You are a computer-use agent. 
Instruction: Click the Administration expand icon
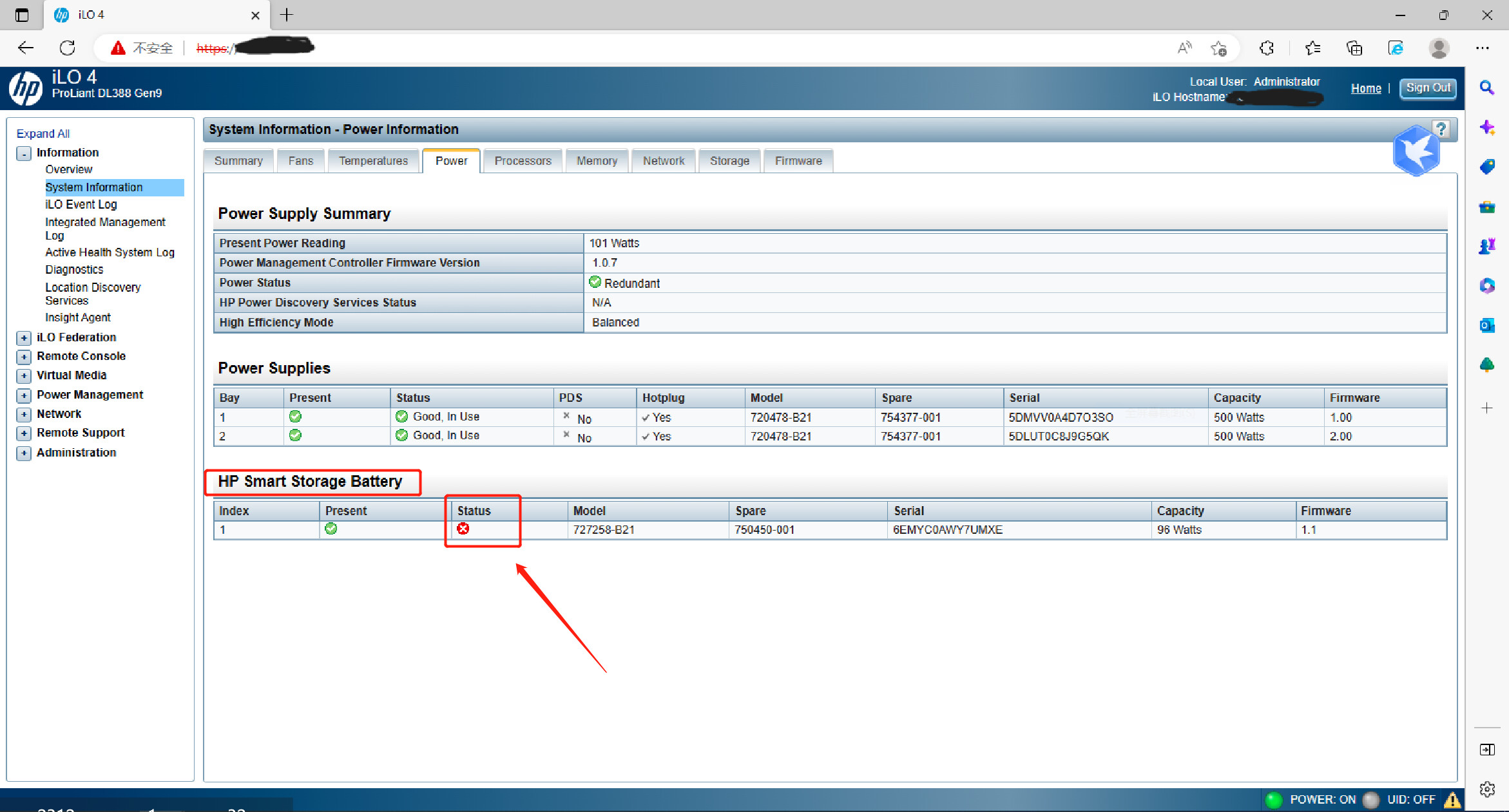point(23,451)
